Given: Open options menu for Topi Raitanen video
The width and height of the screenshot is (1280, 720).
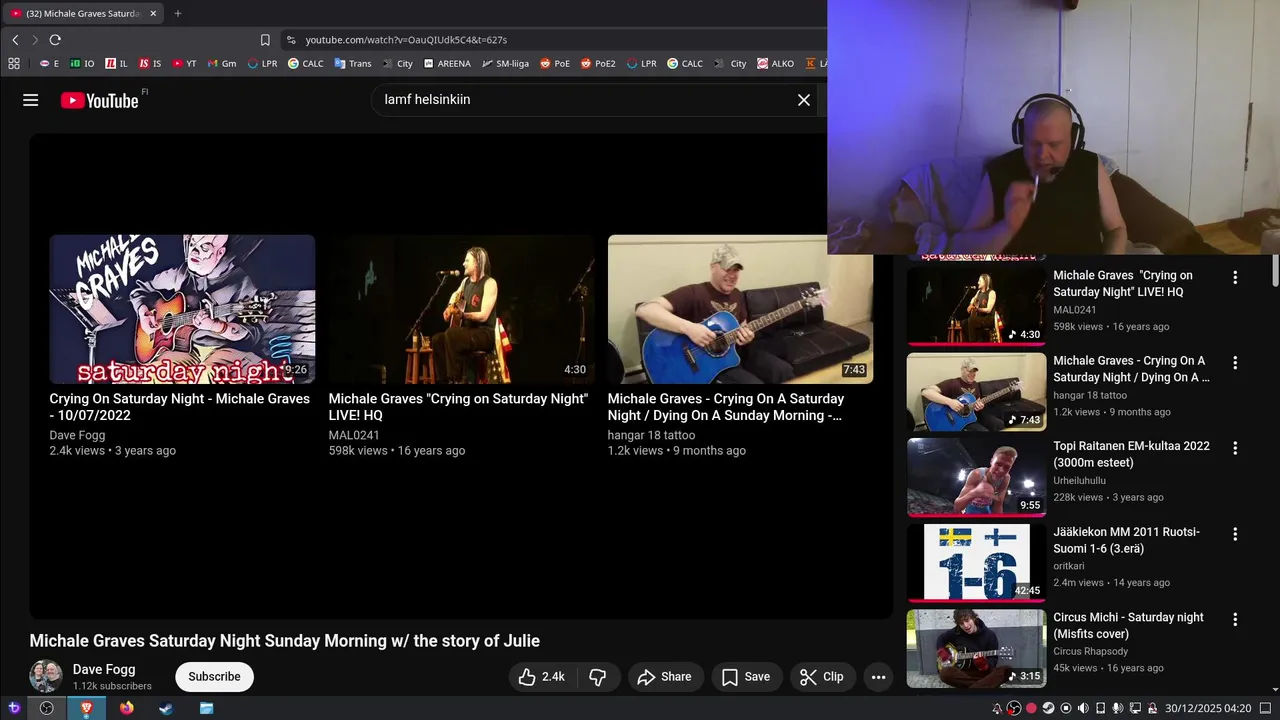Looking at the screenshot, I should pyautogui.click(x=1235, y=449).
